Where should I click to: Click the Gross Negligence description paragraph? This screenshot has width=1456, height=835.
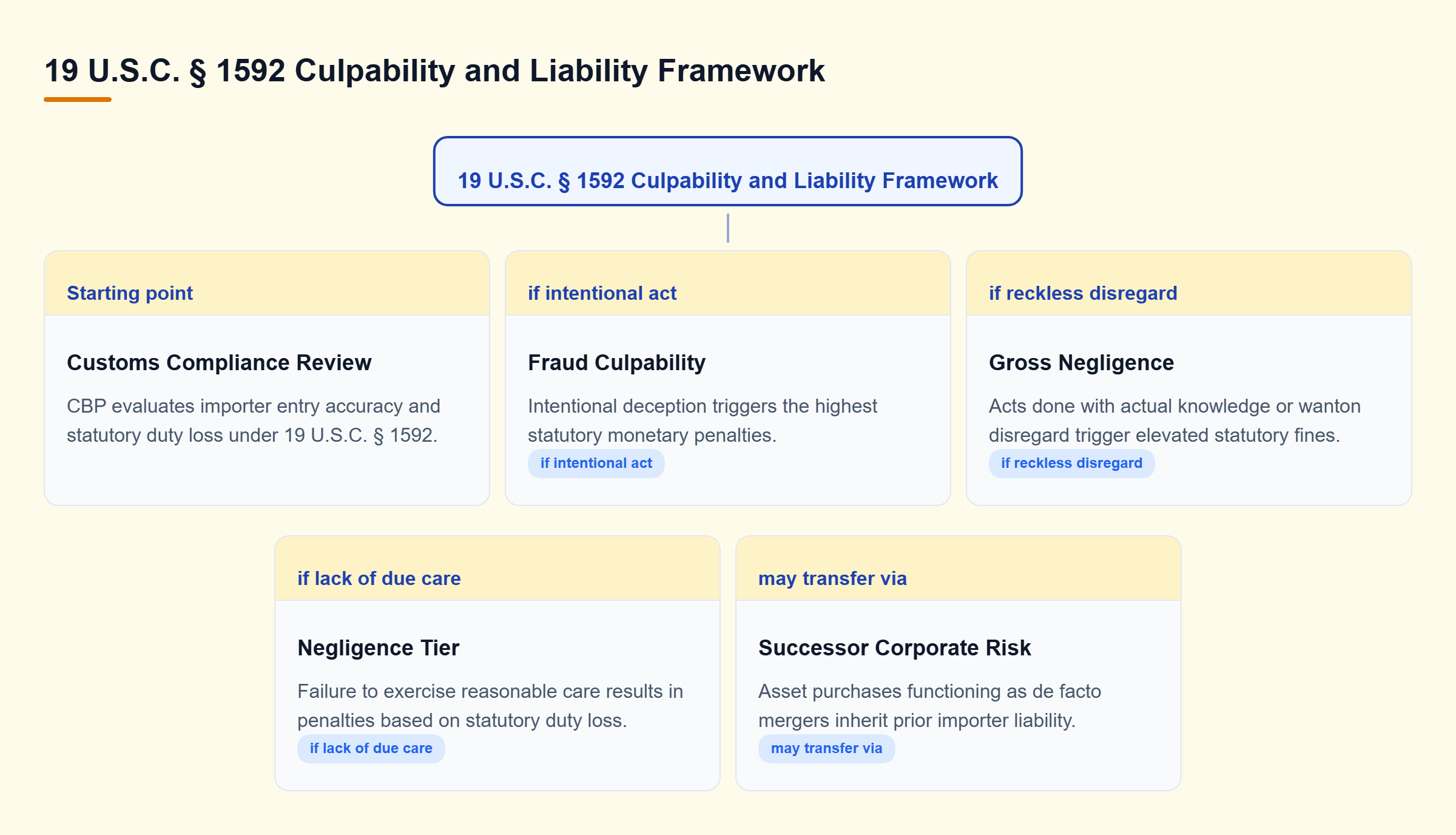pos(1175,421)
